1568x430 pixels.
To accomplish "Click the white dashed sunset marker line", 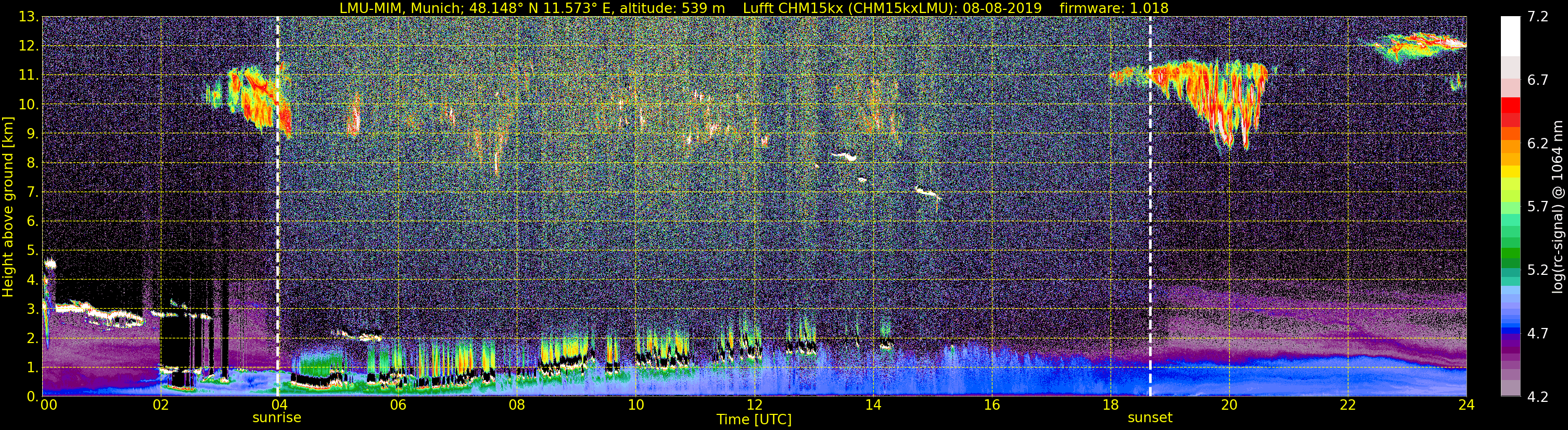I will [x=1151, y=207].
